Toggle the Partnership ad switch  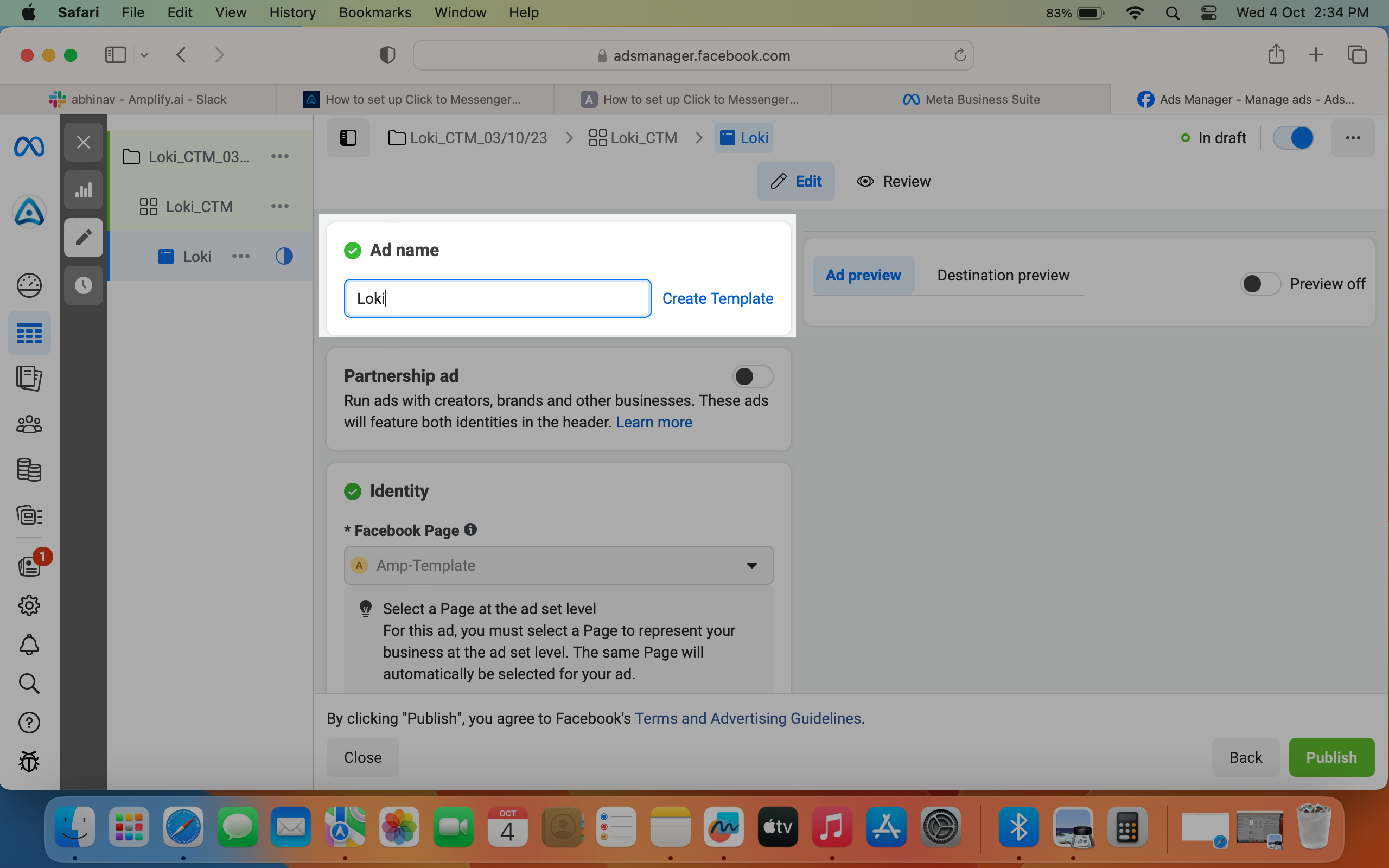pos(753,376)
